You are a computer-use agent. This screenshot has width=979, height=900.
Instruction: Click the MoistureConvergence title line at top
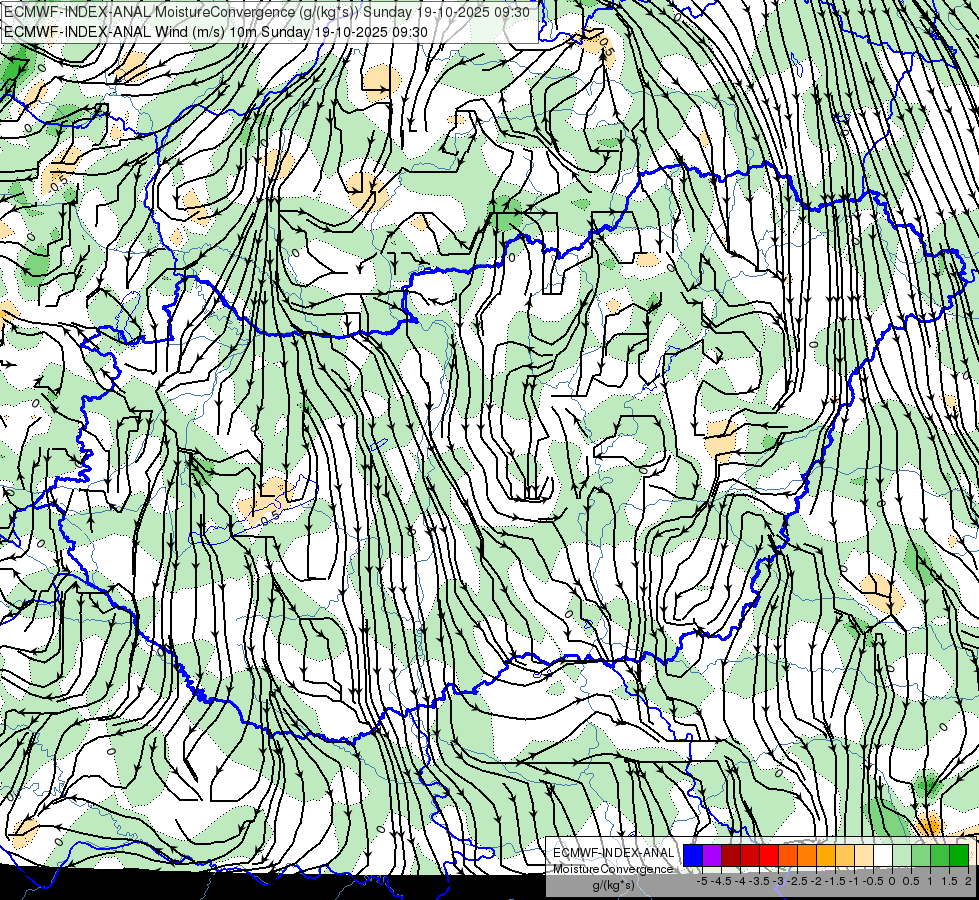[x=267, y=12]
